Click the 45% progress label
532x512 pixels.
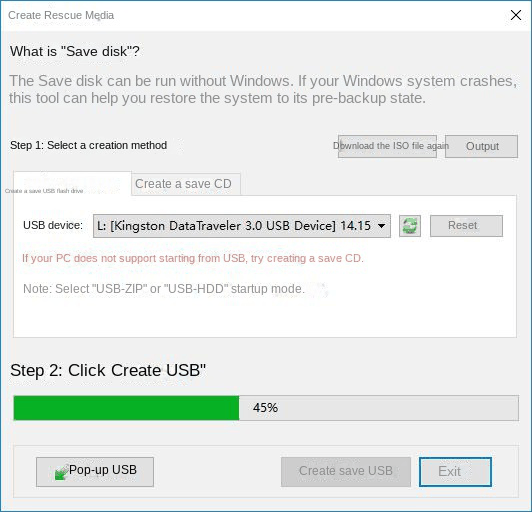pos(265,408)
